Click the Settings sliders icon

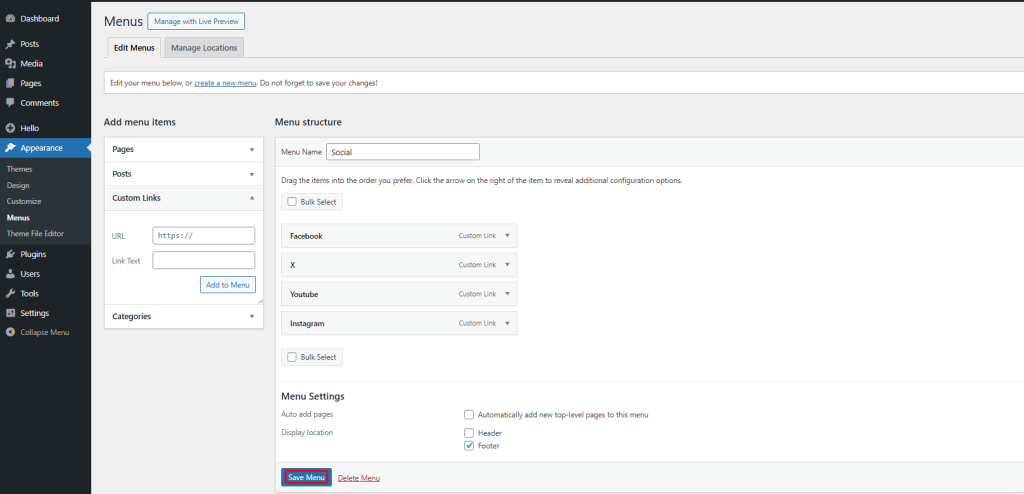click(10, 314)
